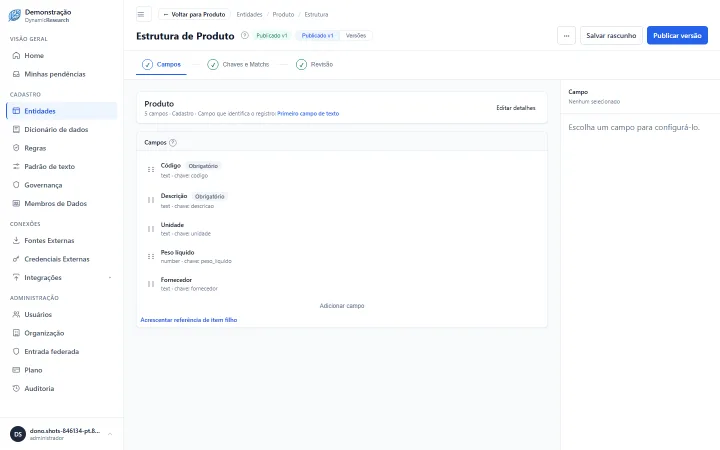Image resolution: width=720 pixels, height=450 pixels.
Task: Click Voltar para Produto button
Action: pos(194,14)
